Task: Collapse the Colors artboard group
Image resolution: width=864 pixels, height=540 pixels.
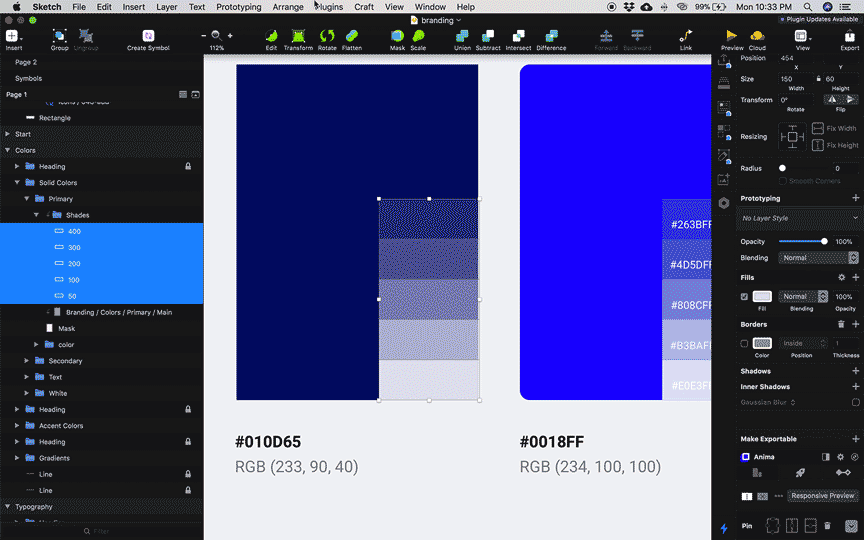Action: point(8,150)
